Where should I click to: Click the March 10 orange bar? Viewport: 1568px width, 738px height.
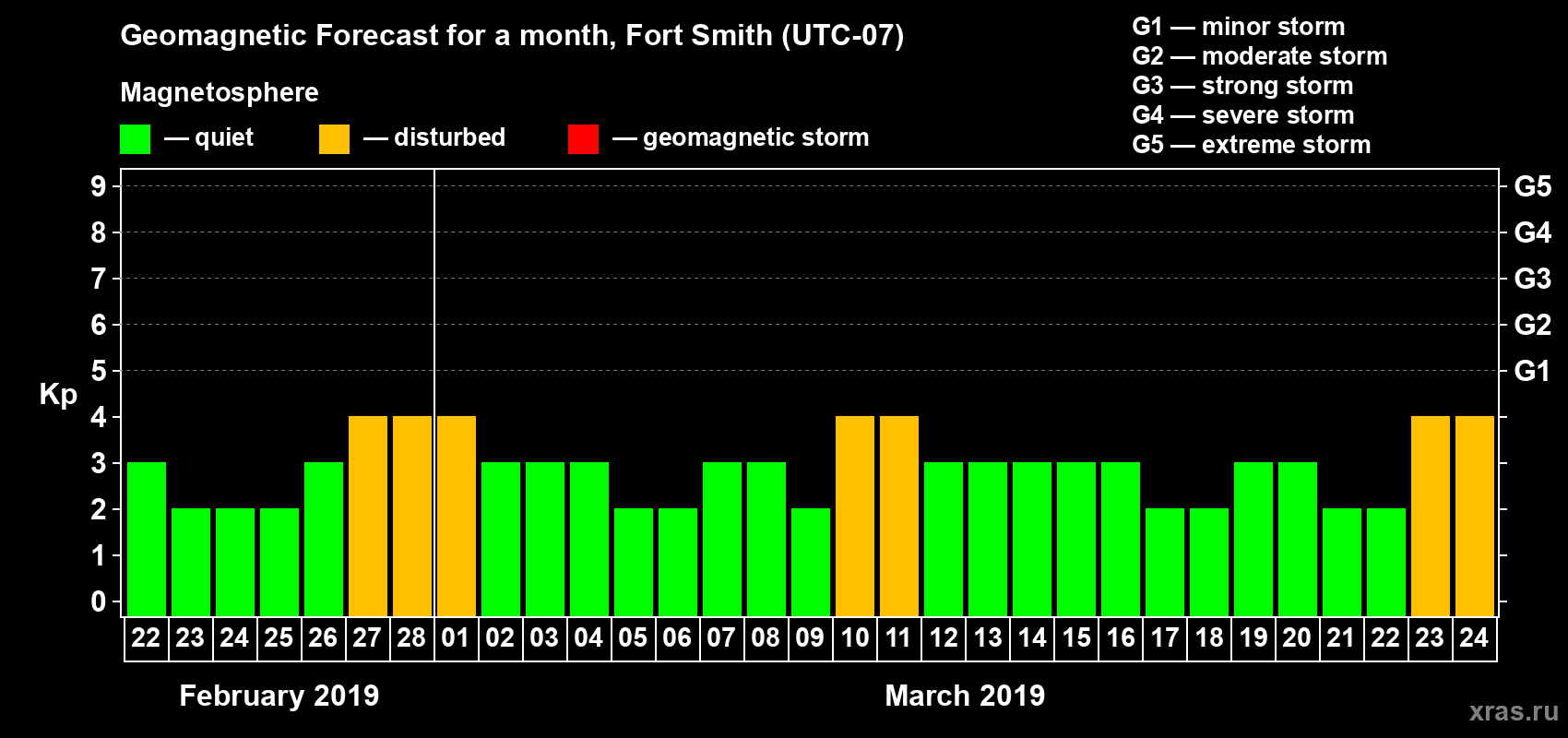click(x=855, y=517)
